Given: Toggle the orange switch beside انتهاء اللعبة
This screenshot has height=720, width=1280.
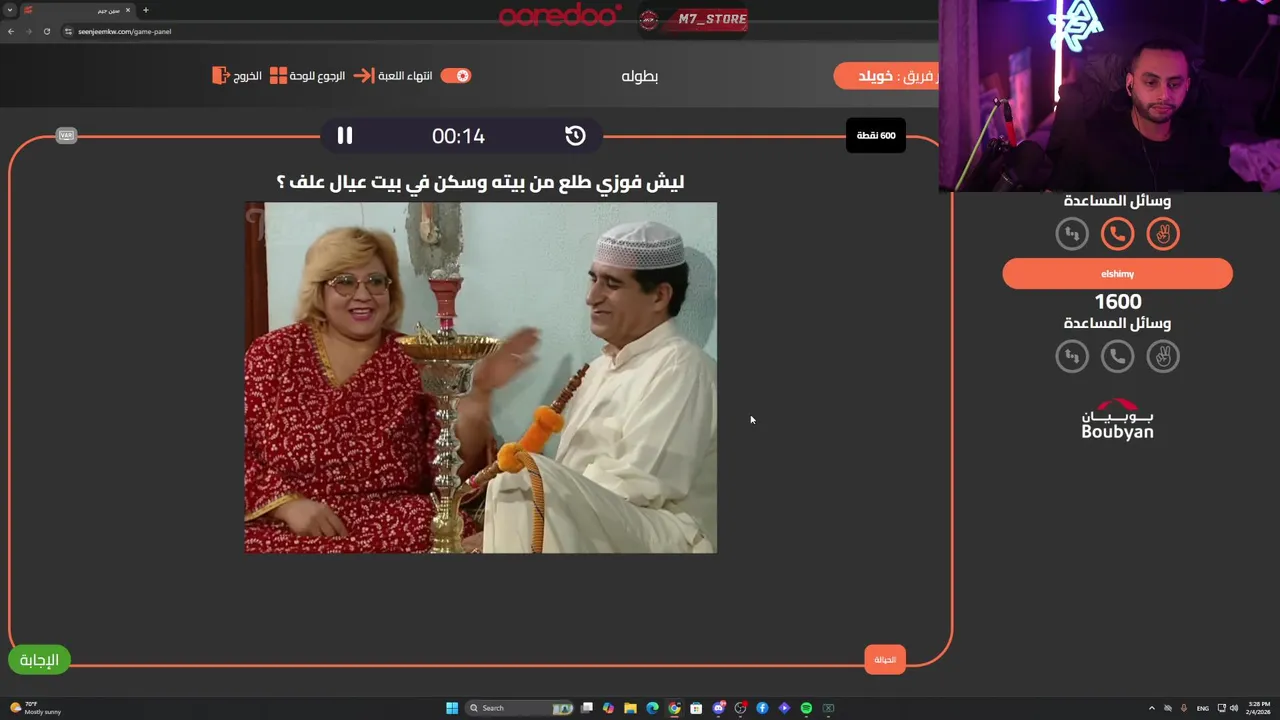Looking at the screenshot, I should tap(456, 76).
